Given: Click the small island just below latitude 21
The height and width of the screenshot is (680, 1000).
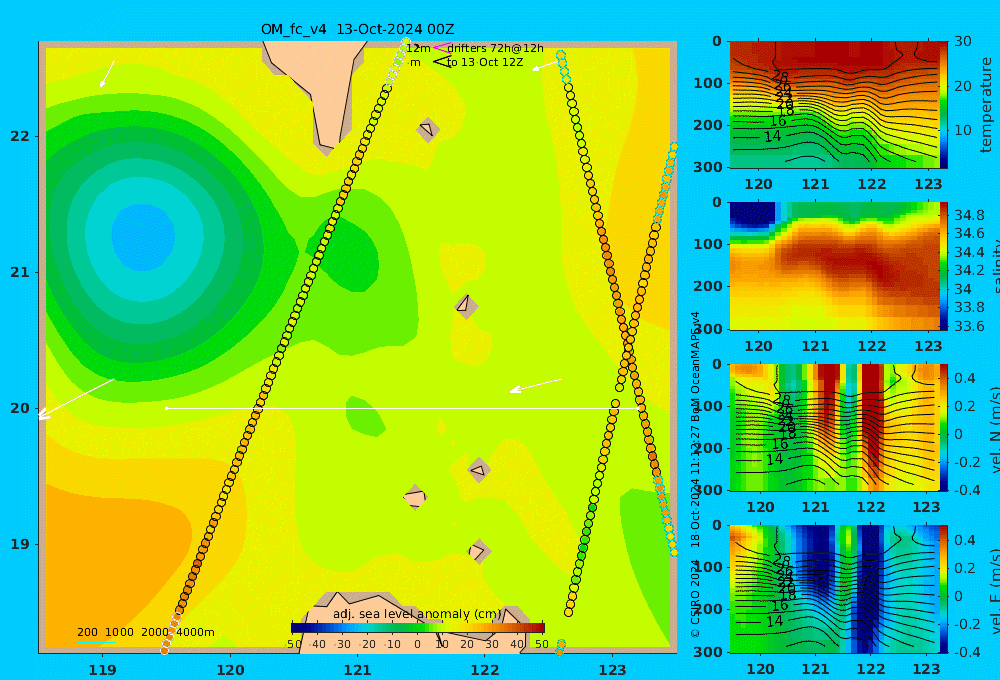Looking at the screenshot, I should (466, 306).
